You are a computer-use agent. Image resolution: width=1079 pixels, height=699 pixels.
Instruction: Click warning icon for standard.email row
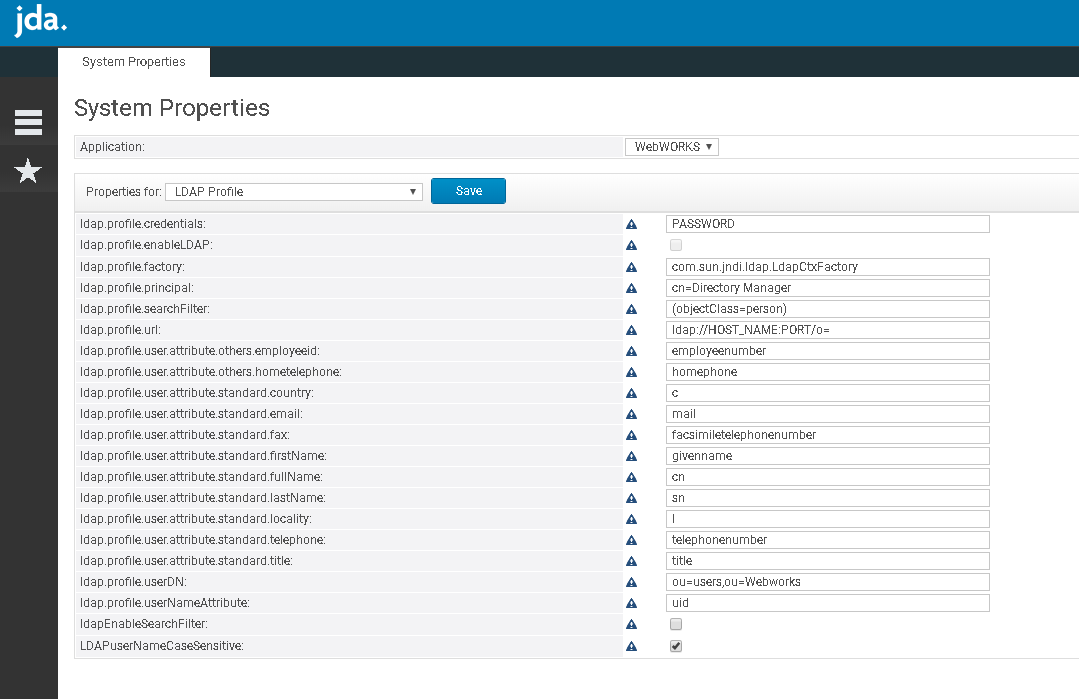pyautogui.click(x=631, y=414)
